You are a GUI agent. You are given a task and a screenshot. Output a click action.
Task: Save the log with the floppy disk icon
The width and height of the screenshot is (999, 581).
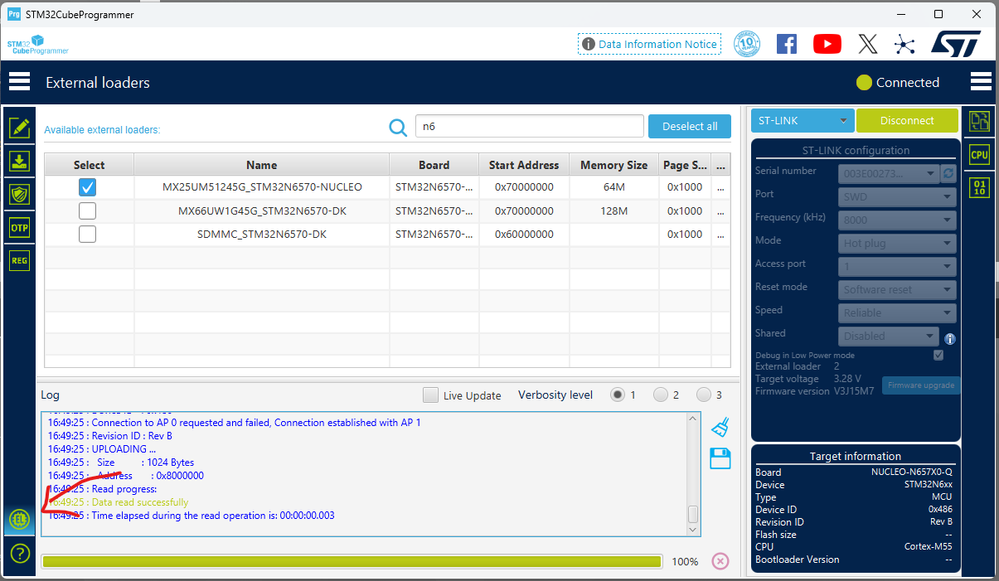click(x=720, y=459)
